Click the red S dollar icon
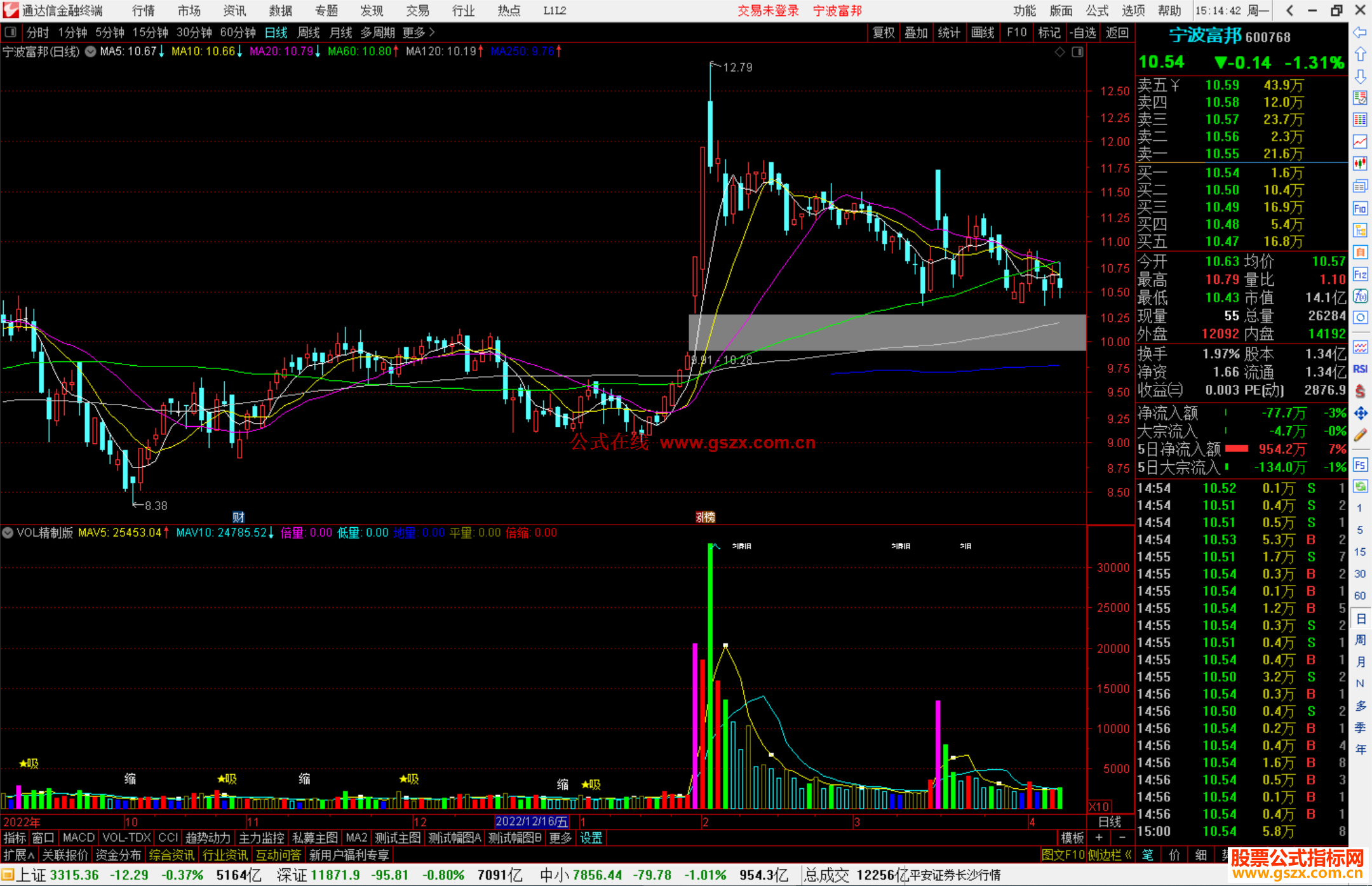Image resolution: width=1372 pixels, height=886 pixels. 1360,391
